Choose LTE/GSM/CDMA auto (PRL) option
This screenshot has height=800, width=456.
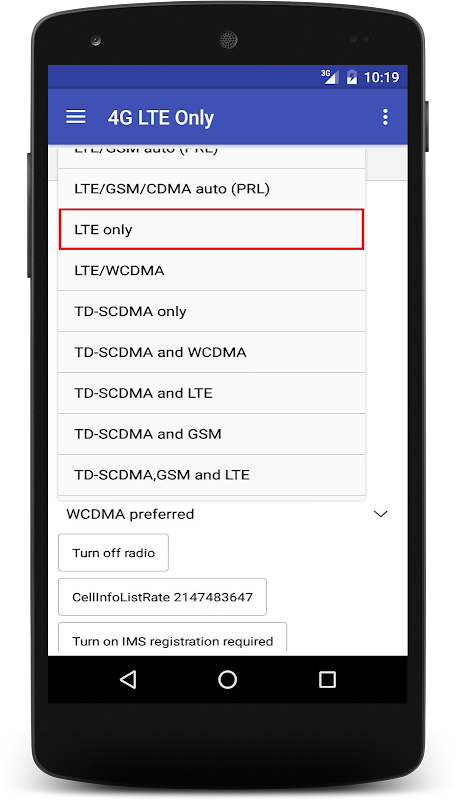coord(211,189)
